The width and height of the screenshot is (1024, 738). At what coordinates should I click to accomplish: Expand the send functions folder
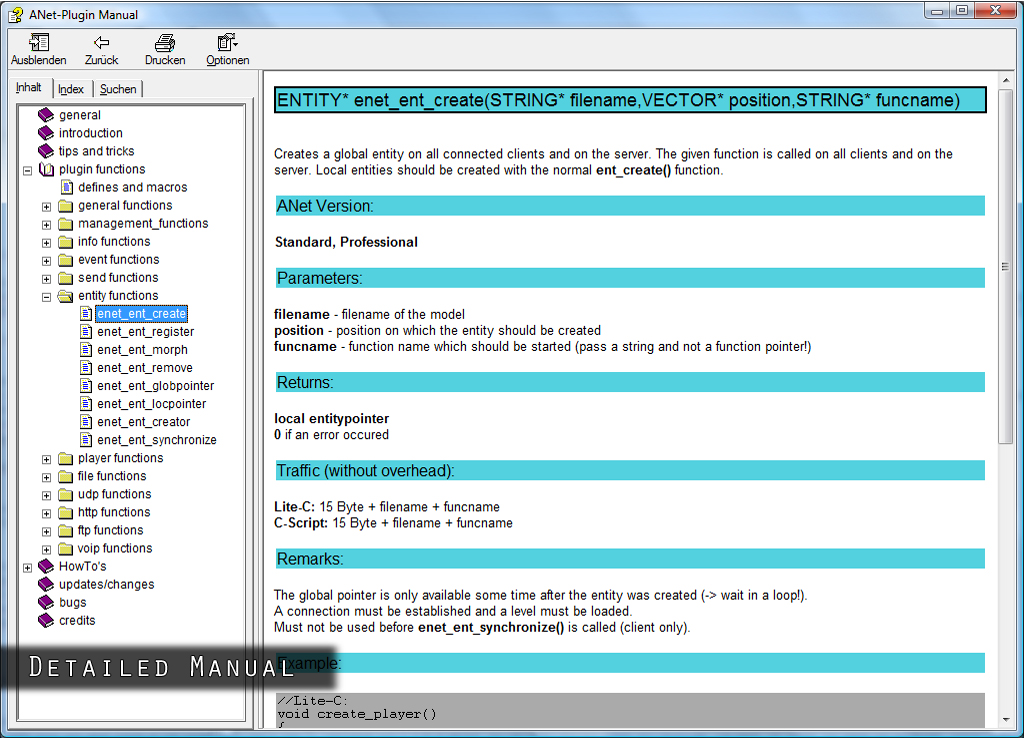(46, 279)
